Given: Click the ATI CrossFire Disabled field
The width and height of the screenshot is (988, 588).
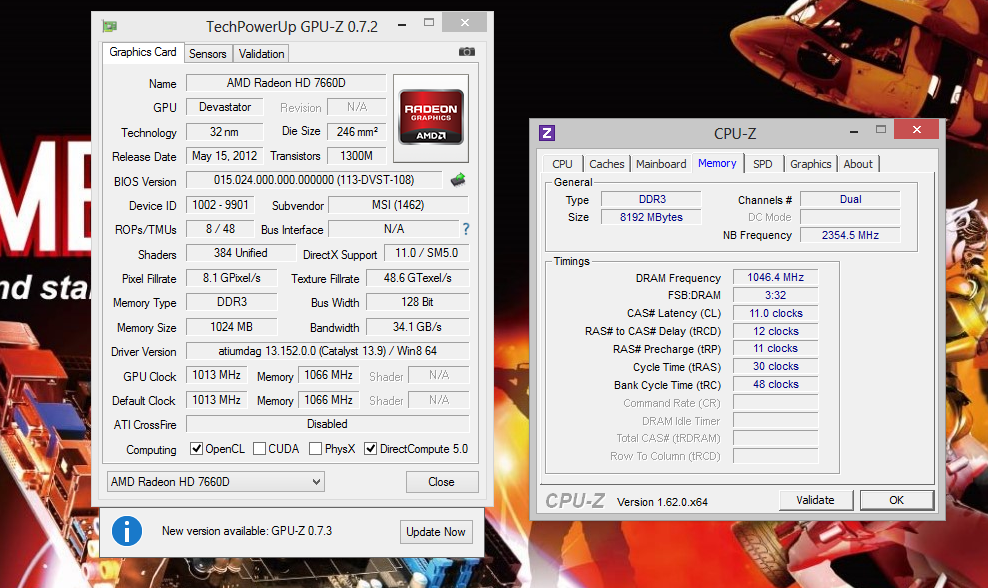Looking at the screenshot, I should (x=328, y=424).
